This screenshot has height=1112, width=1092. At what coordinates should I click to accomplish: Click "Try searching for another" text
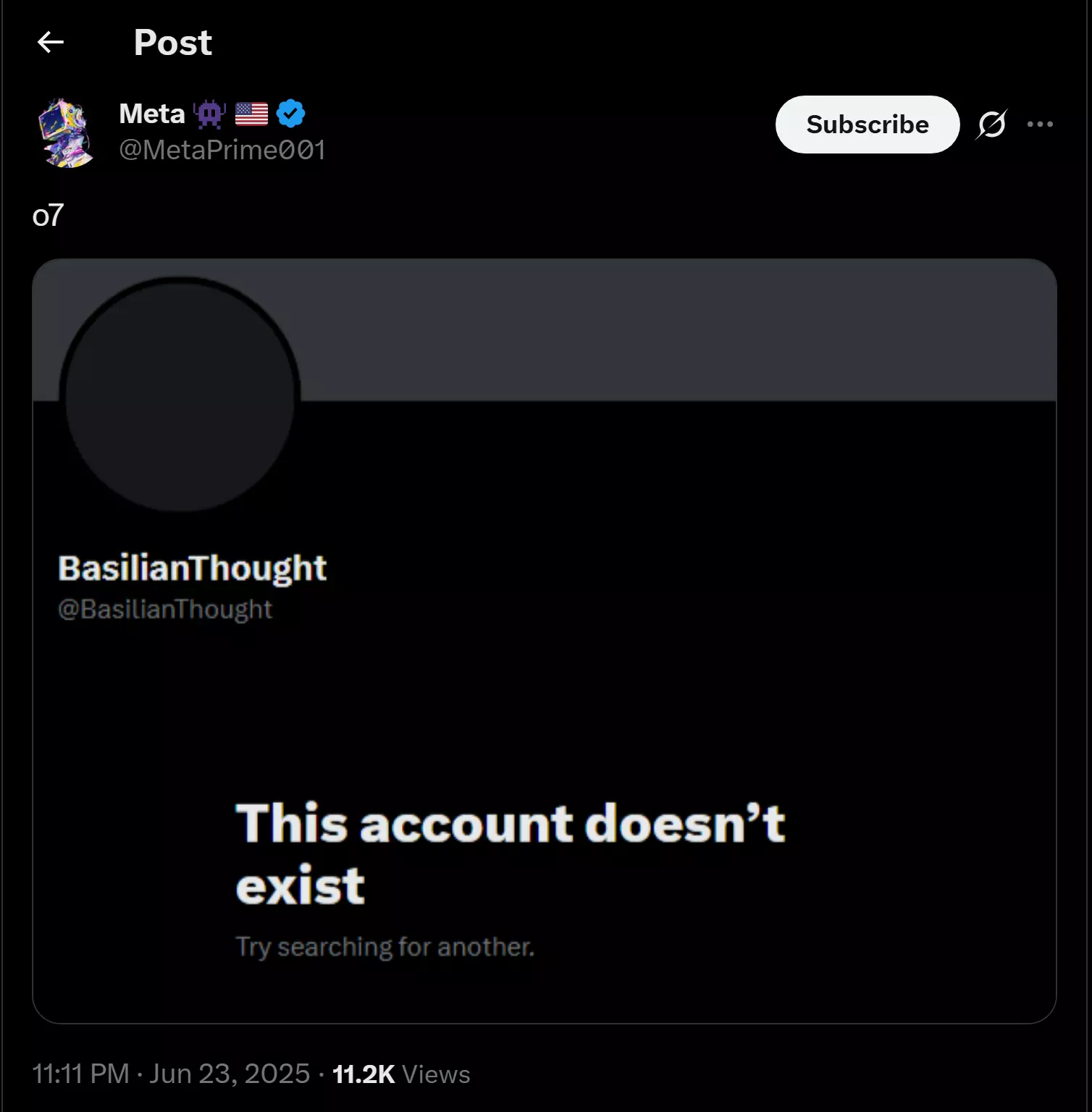[x=385, y=947]
